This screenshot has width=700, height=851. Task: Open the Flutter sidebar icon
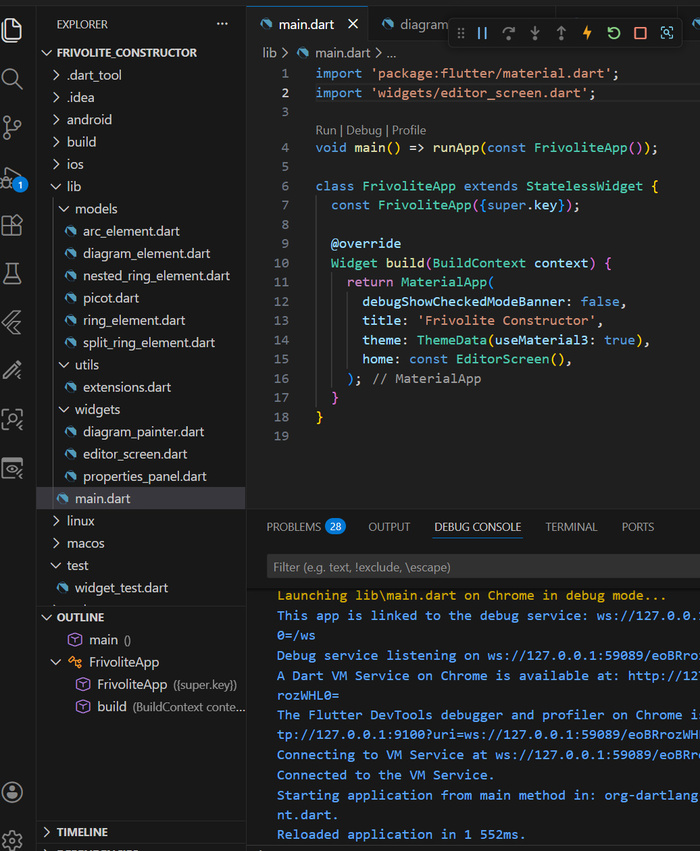pos(13,321)
